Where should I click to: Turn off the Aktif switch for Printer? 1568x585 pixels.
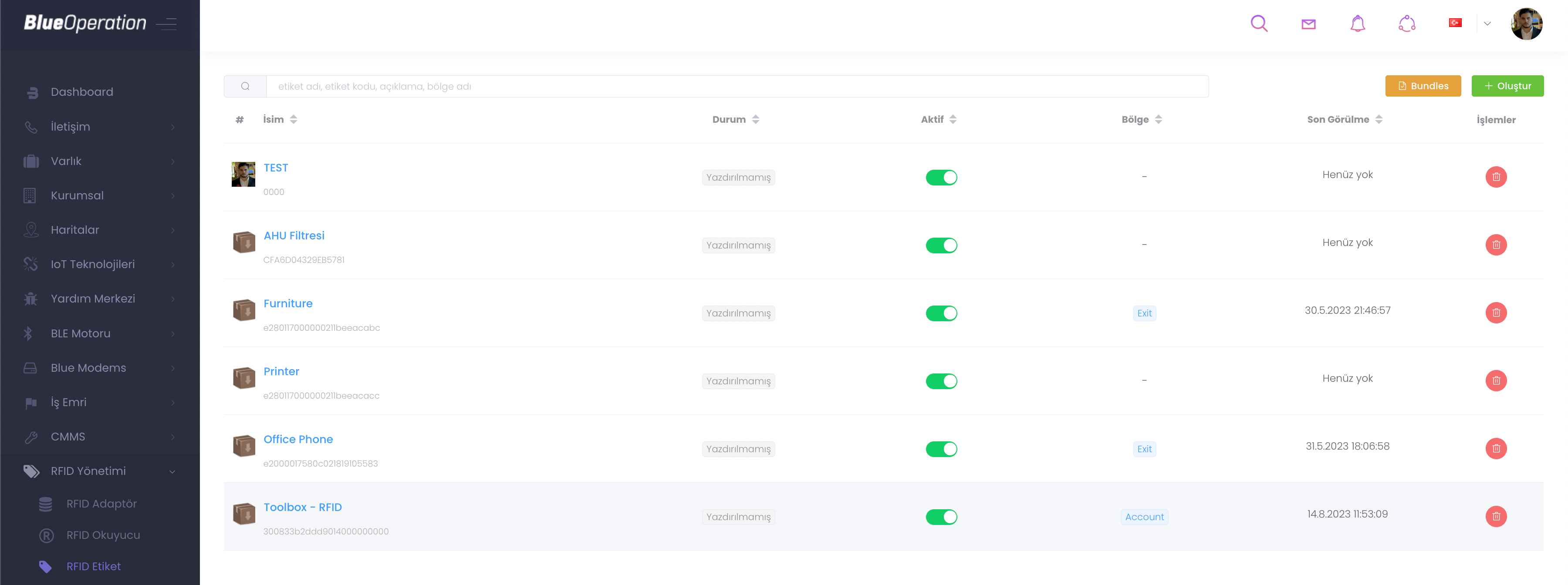click(941, 381)
